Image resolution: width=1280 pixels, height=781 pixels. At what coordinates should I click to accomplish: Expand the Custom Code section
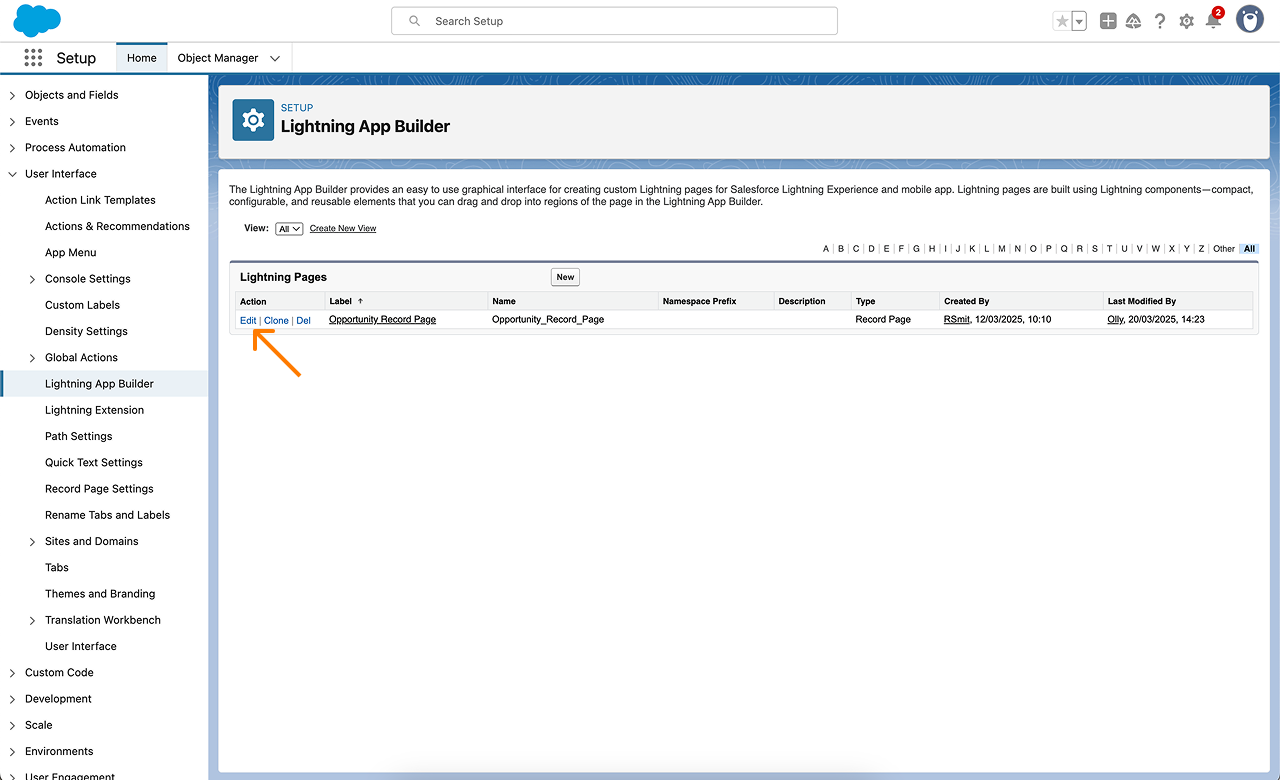pos(13,673)
